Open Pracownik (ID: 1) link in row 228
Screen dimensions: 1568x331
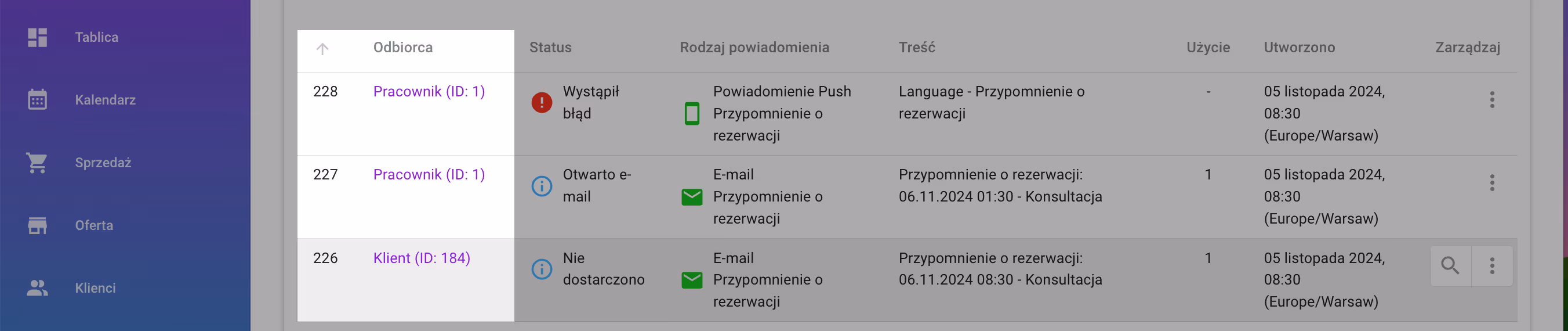tap(429, 91)
